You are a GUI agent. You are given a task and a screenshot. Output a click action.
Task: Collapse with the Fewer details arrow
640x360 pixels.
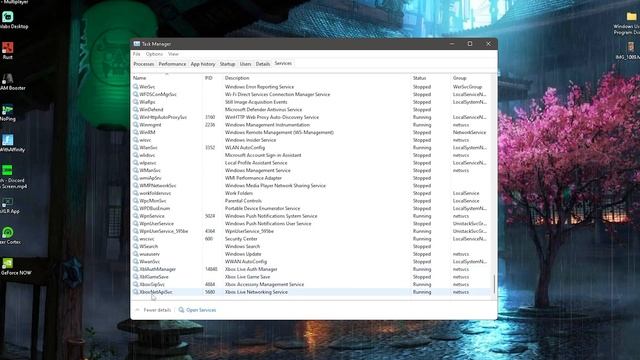click(138, 310)
